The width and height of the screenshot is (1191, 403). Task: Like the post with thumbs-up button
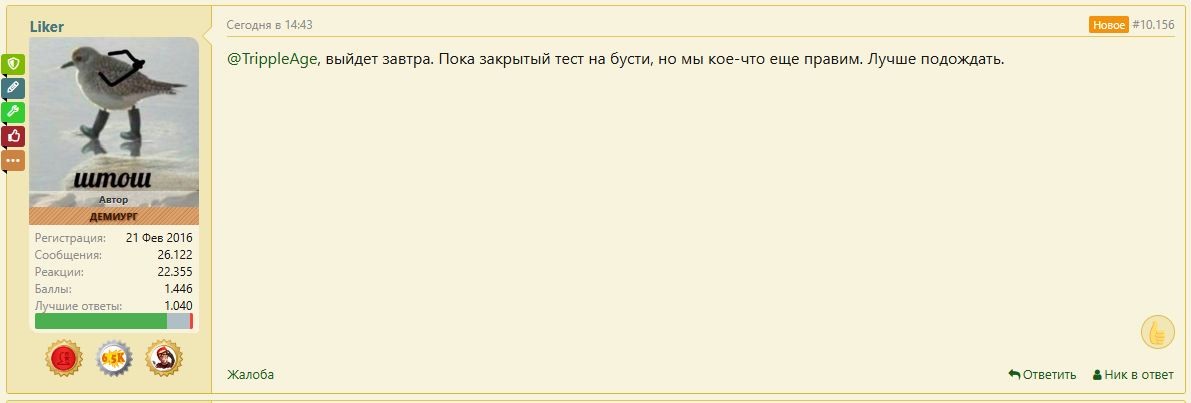1158,332
